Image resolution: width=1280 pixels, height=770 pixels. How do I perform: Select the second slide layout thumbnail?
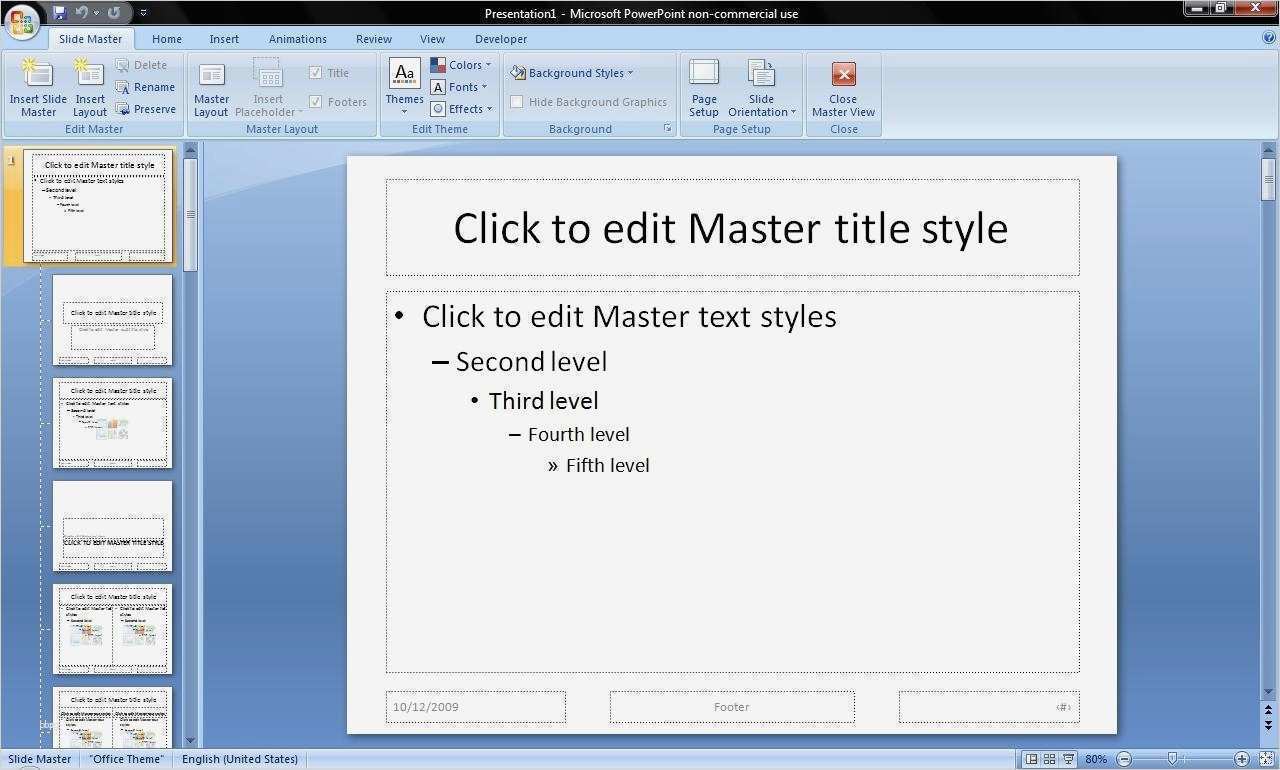(x=112, y=320)
